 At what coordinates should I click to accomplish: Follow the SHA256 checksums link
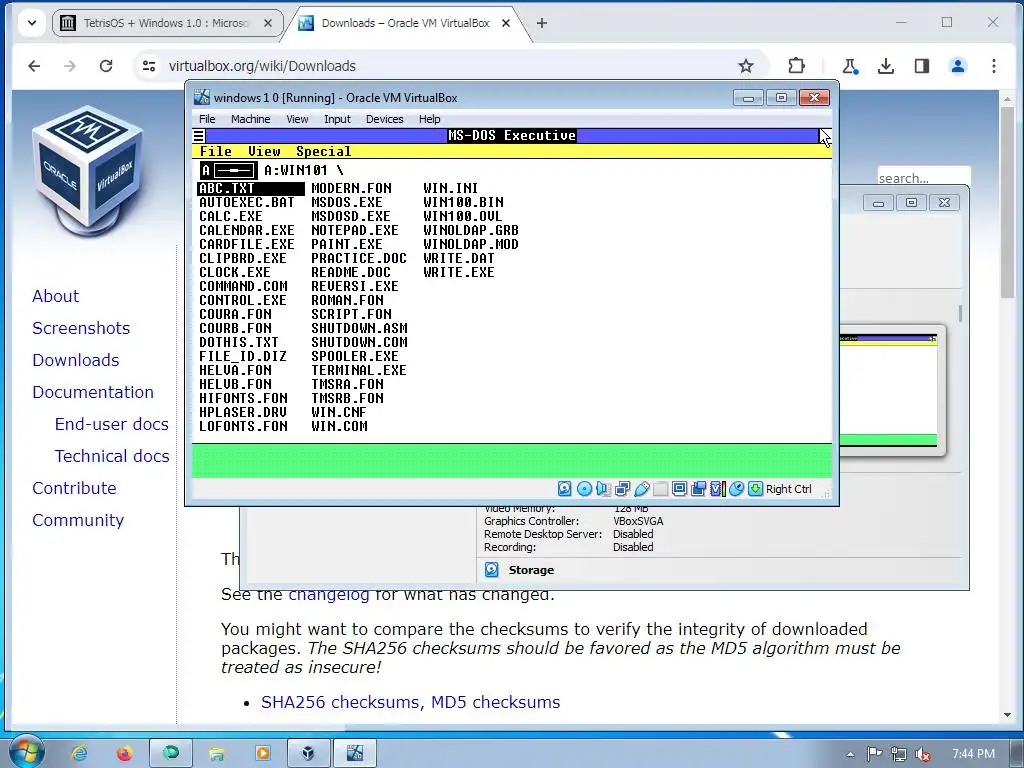click(x=340, y=702)
